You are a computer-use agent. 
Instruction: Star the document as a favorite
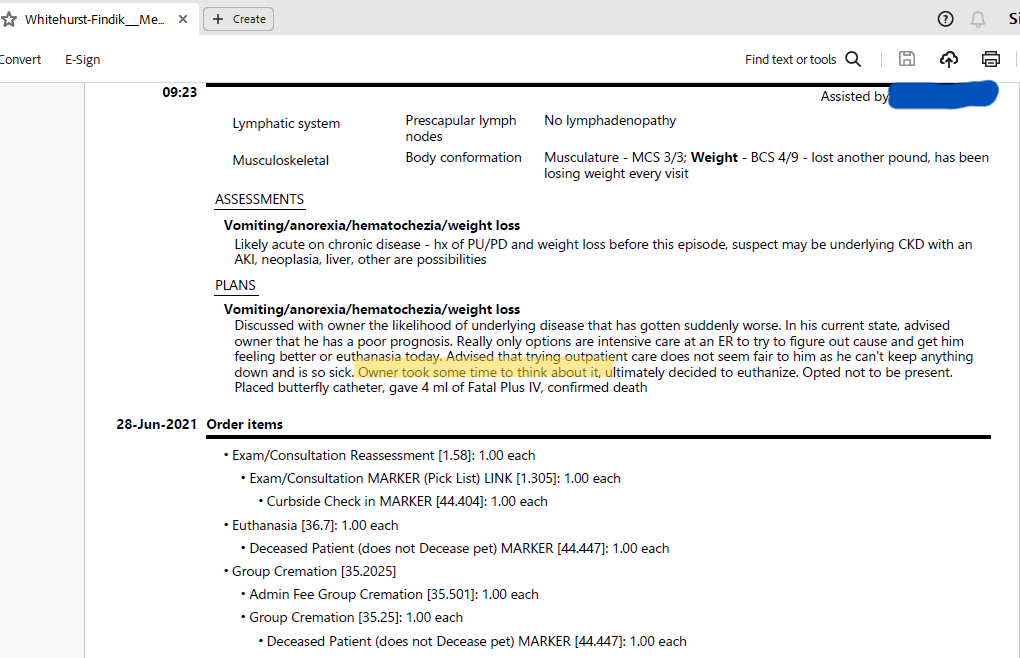pyautogui.click(x=9, y=19)
